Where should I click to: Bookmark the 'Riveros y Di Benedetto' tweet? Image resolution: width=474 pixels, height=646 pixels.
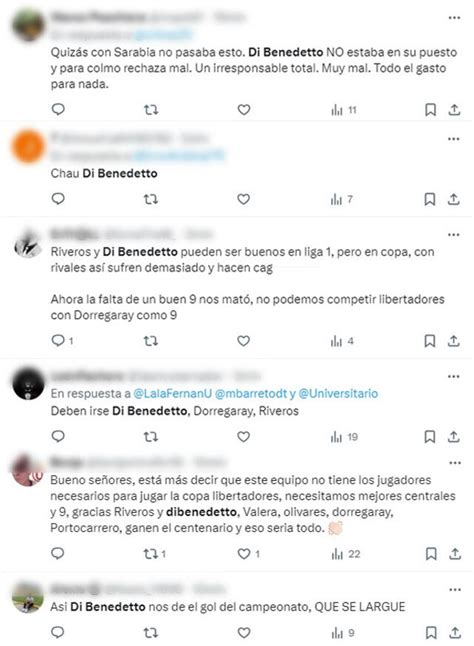(x=430, y=341)
